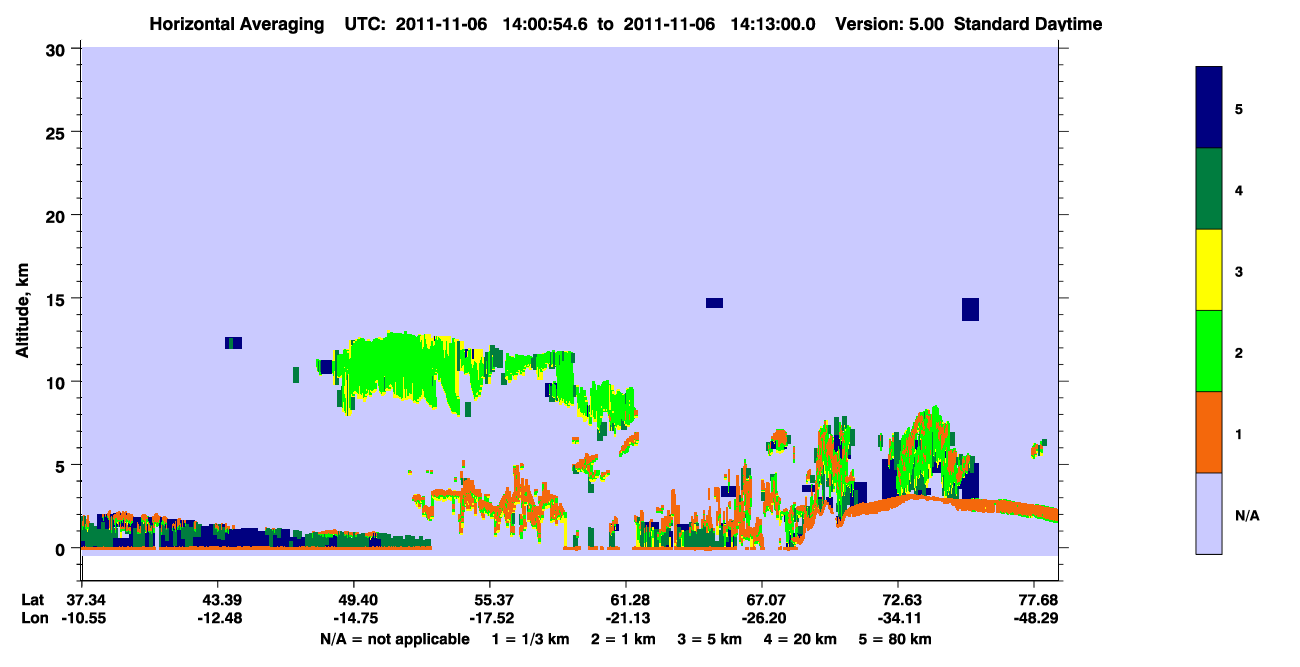Click the 'N/A = not applicable' legend text
The image size is (1300, 667).
[394, 639]
